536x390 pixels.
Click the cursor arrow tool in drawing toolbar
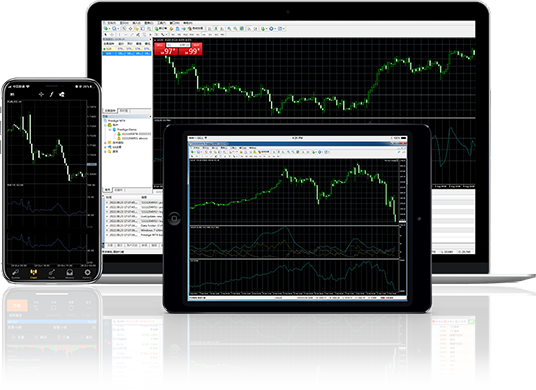(106, 35)
